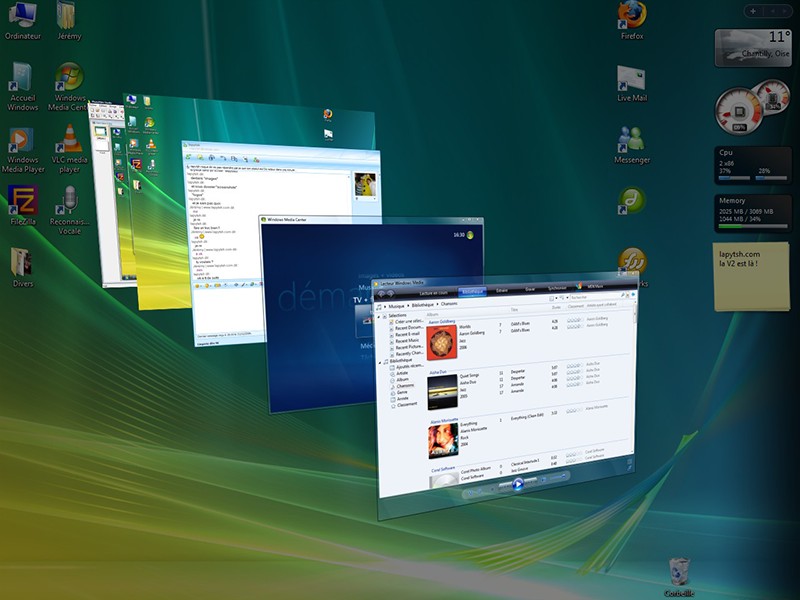Sort by the Titre column header
Viewport: 800px width, 600px height.
514,310
